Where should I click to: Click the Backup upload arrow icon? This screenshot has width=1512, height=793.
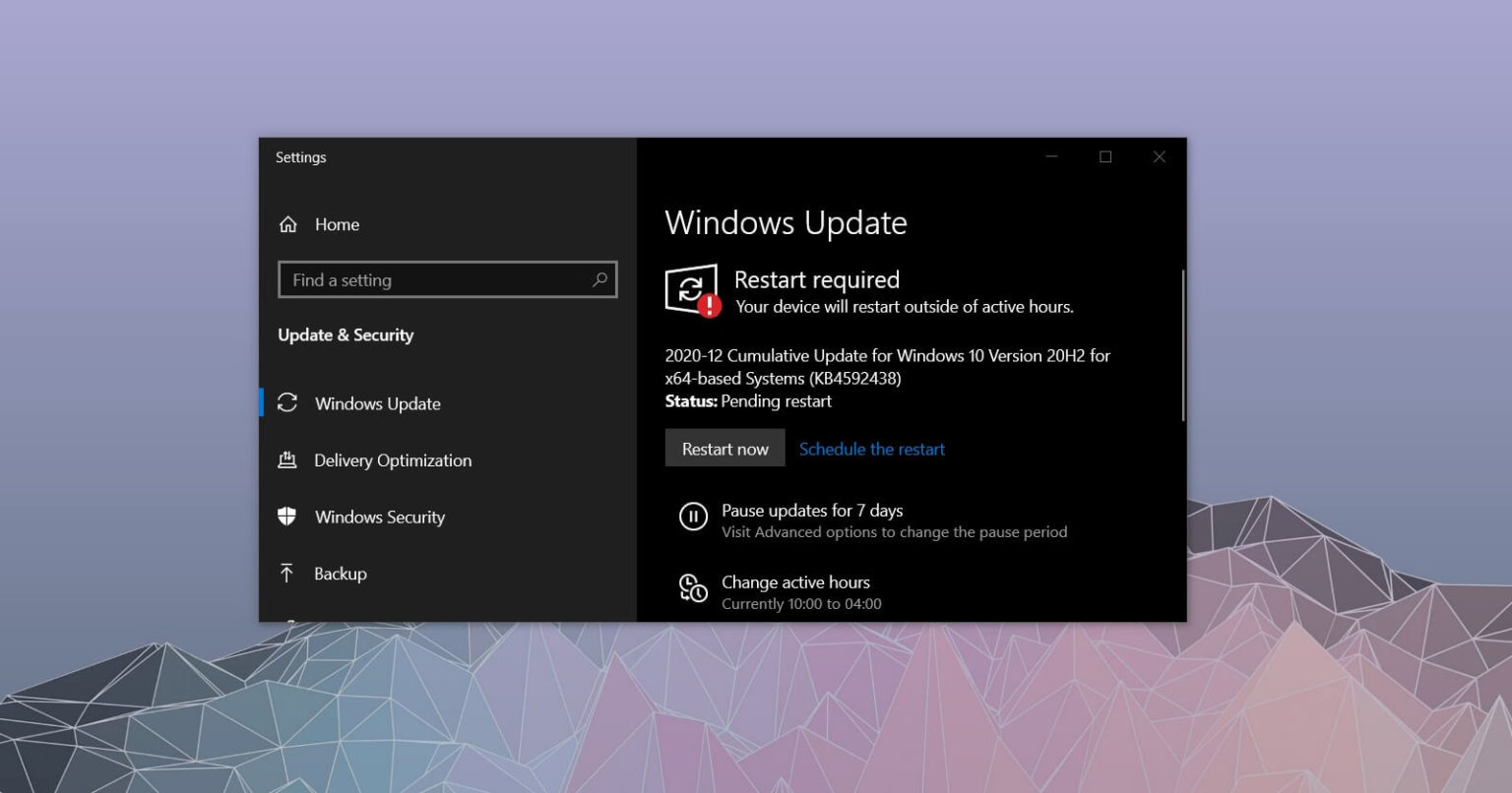[x=287, y=574]
